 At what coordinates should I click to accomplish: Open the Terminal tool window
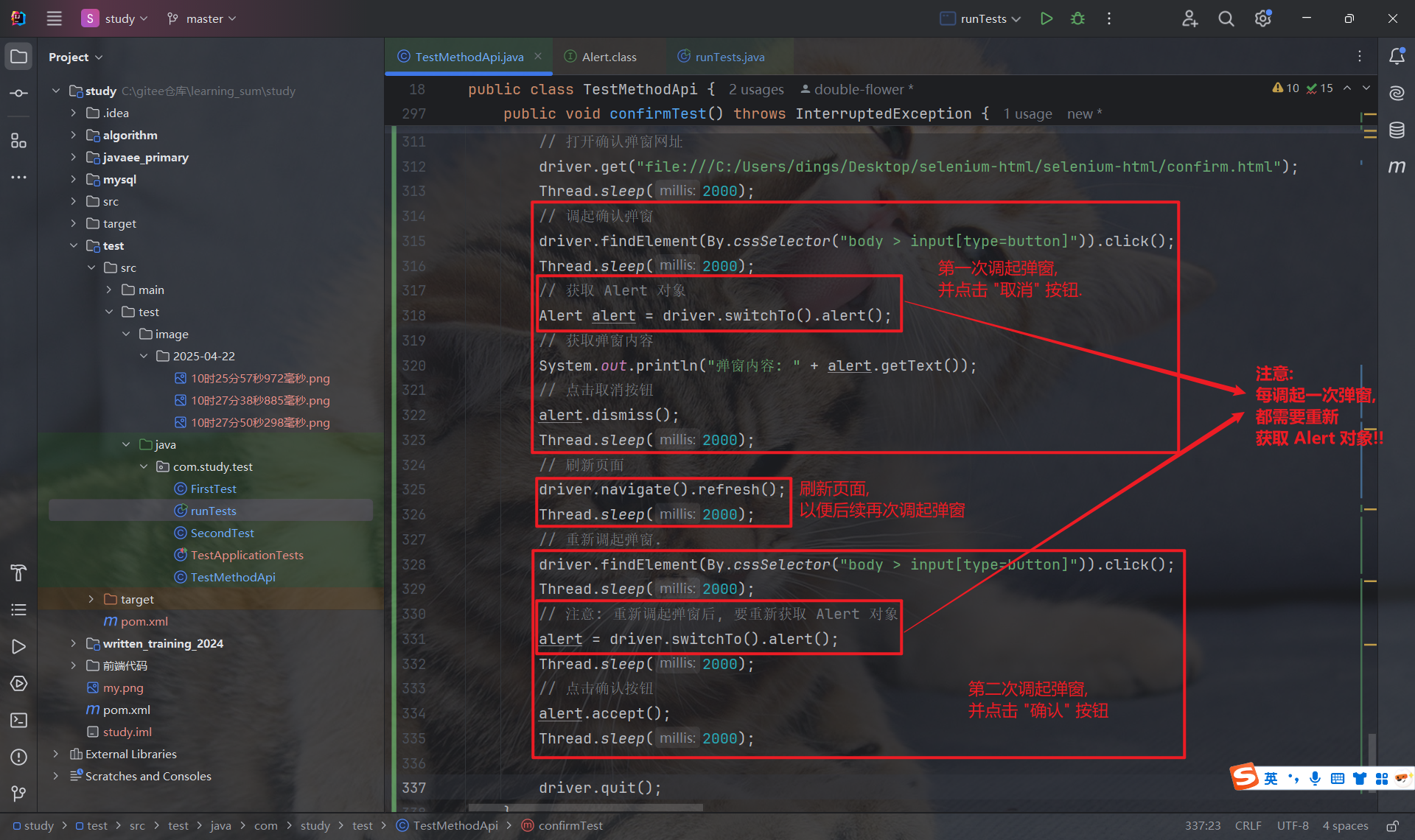[19, 720]
